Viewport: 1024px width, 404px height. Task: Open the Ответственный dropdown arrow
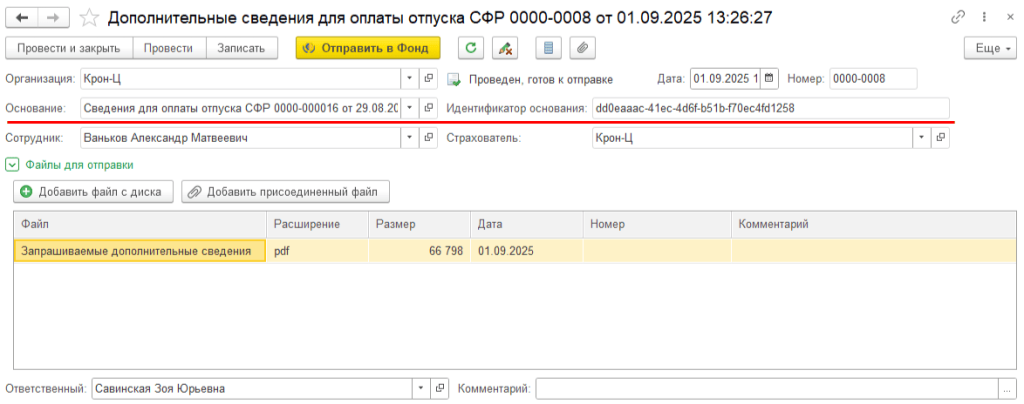[421, 389]
